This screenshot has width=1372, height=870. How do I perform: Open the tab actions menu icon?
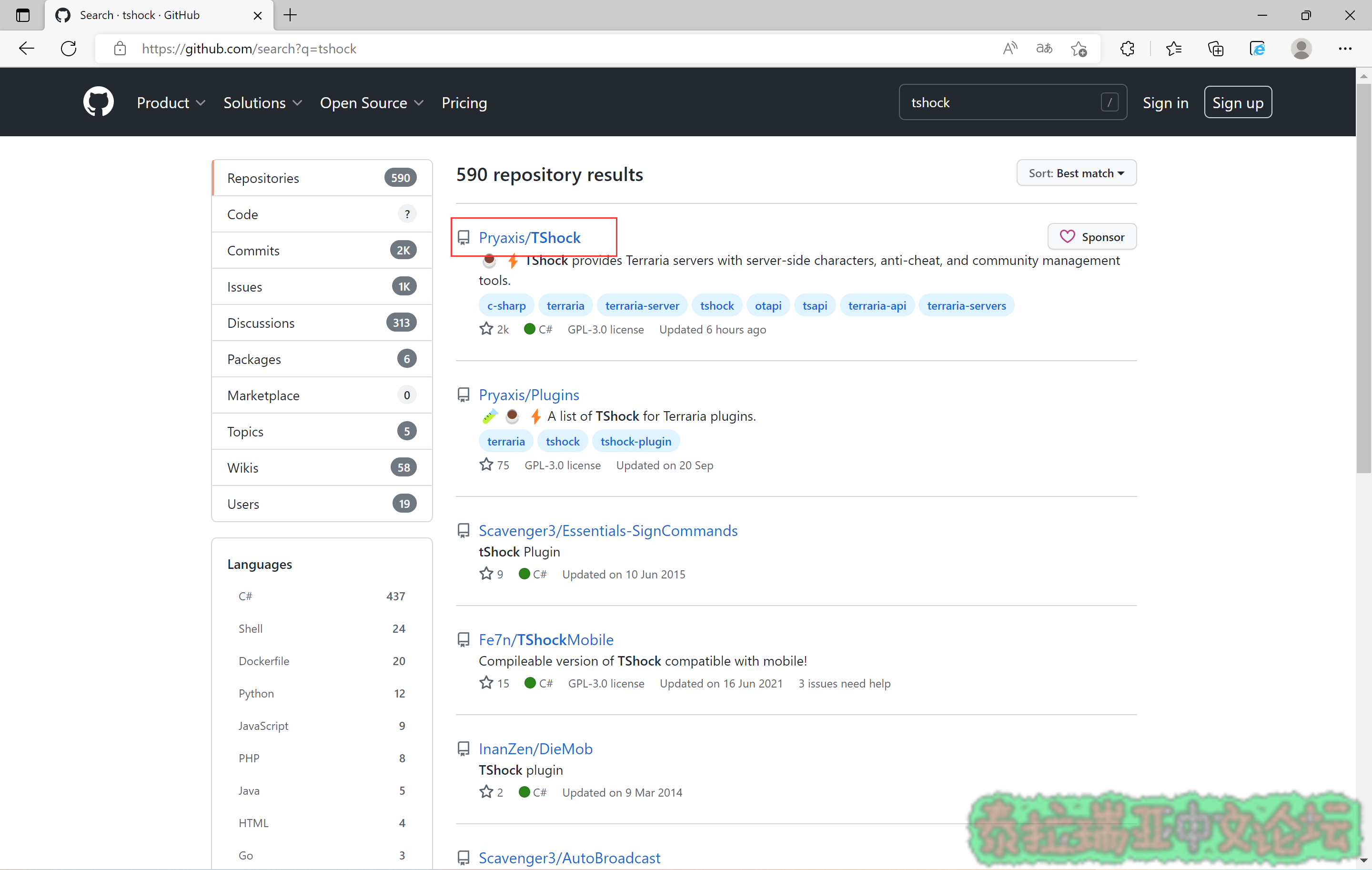click(23, 15)
